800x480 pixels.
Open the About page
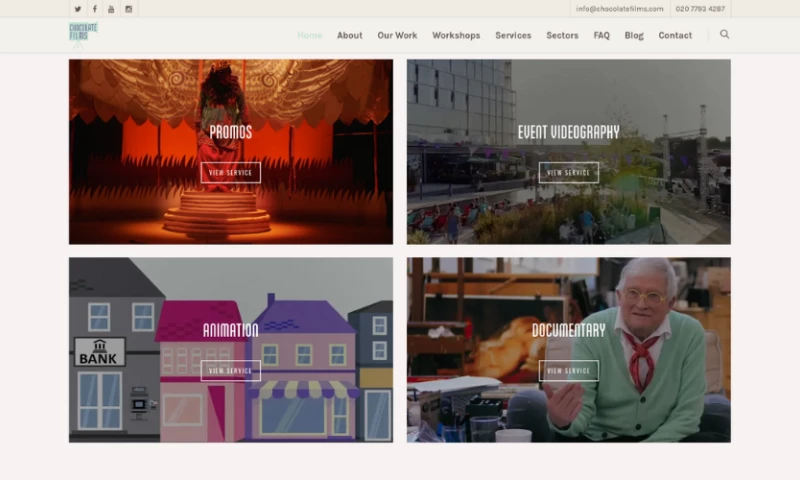[x=349, y=35]
